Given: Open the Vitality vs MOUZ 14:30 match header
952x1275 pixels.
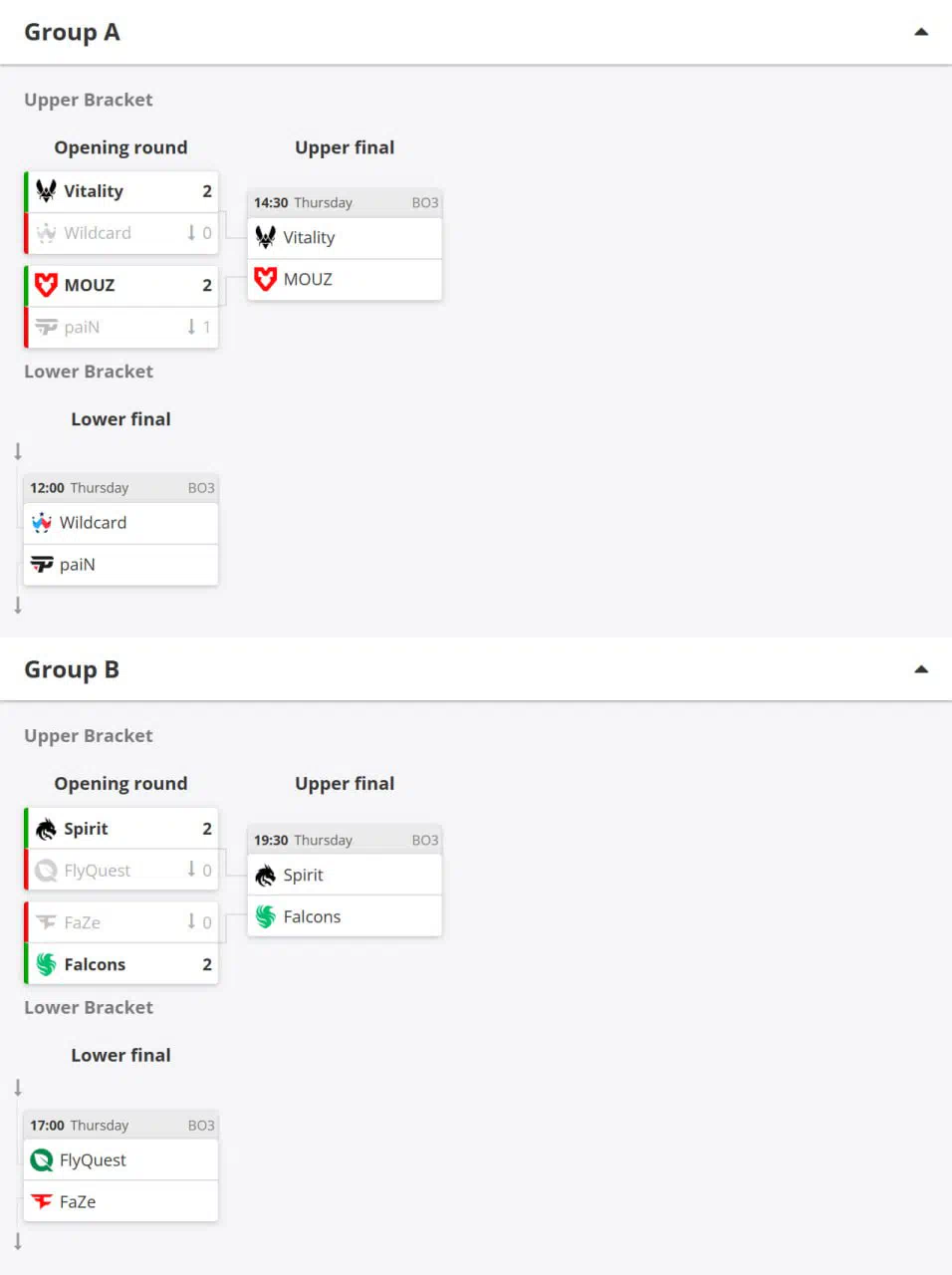Looking at the screenshot, I should tap(345, 202).
